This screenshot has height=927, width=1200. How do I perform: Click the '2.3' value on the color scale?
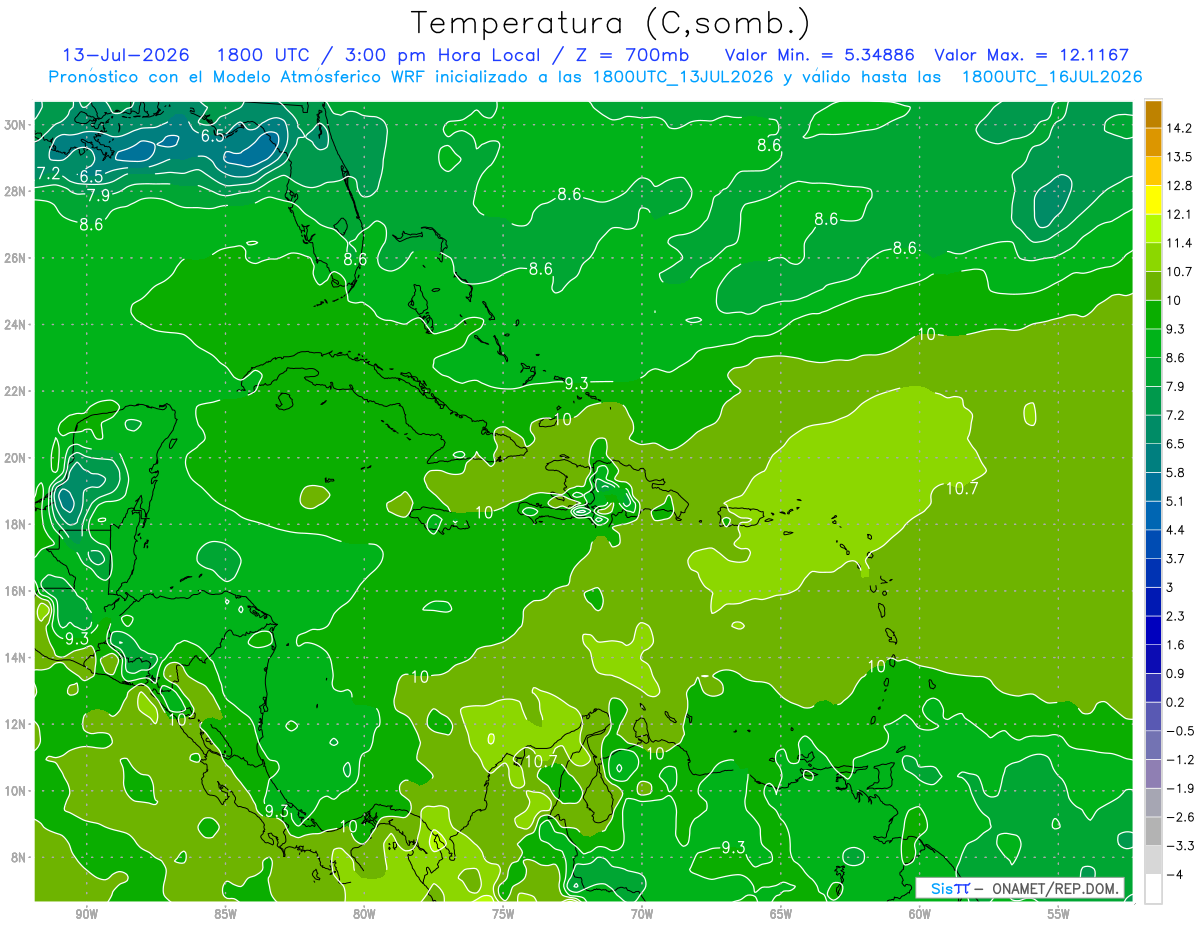[1176, 616]
